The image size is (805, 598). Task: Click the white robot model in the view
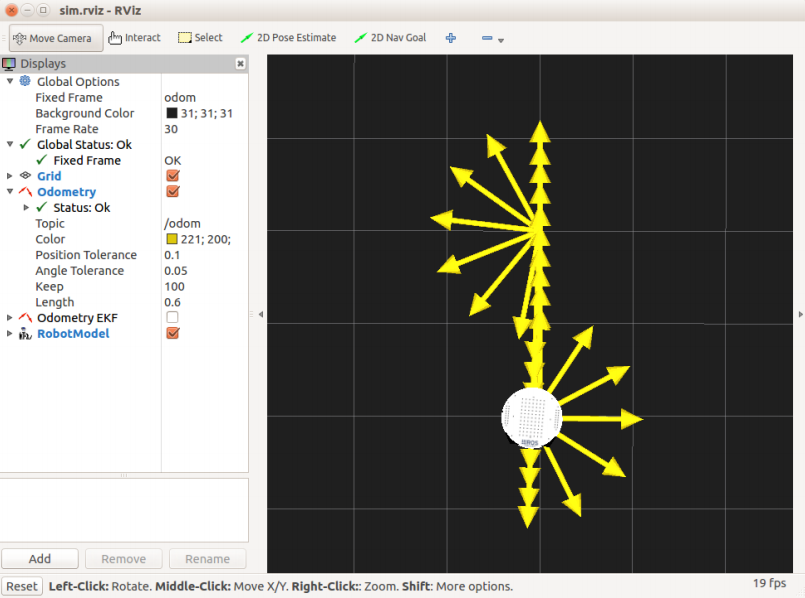[x=531, y=418]
